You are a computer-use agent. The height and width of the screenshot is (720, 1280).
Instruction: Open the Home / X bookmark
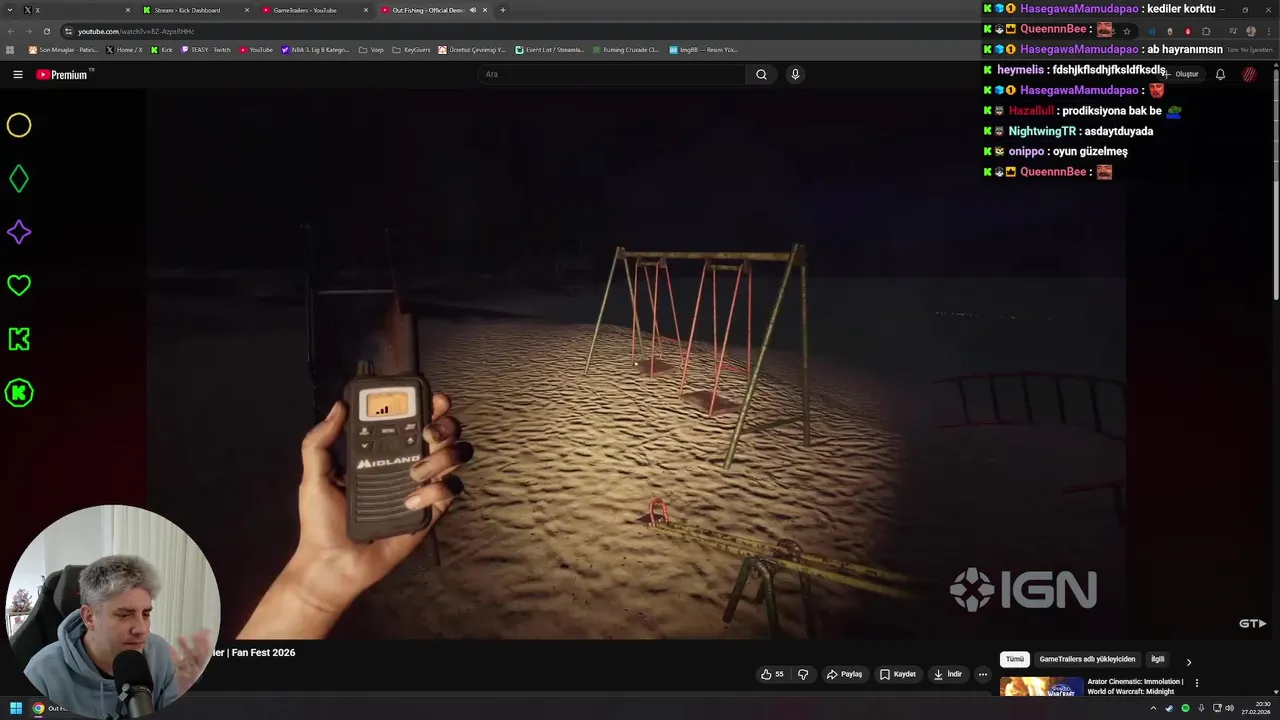pyautogui.click(x=124, y=49)
